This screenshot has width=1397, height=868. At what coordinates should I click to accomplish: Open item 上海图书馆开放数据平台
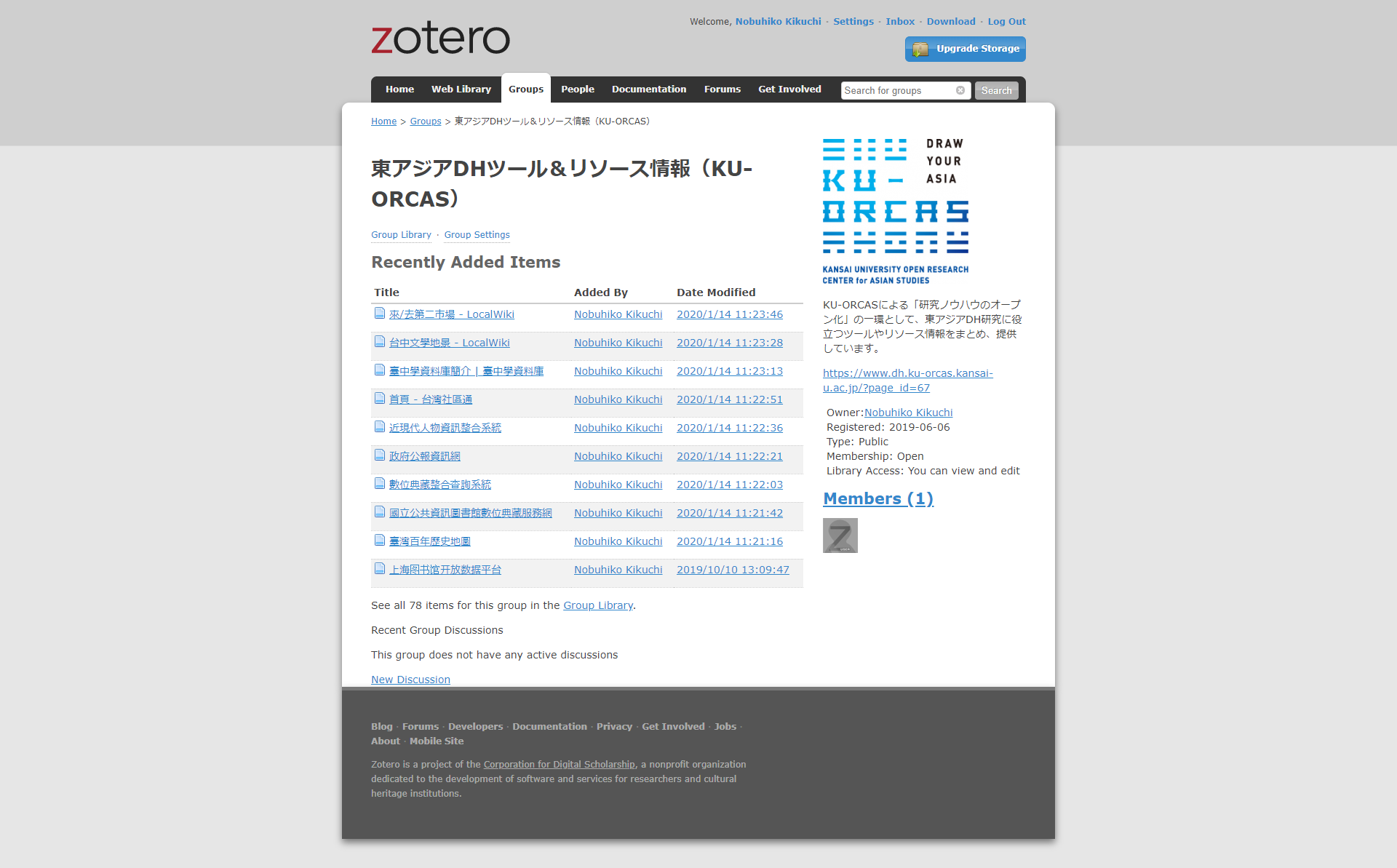445,570
